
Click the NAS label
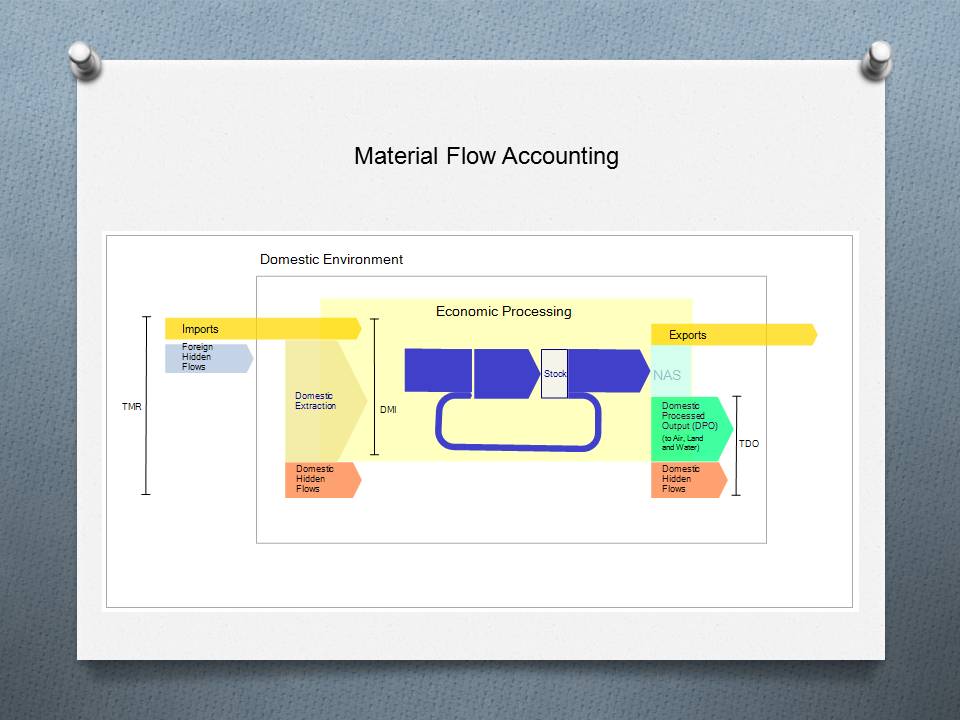pyautogui.click(x=667, y=375)
